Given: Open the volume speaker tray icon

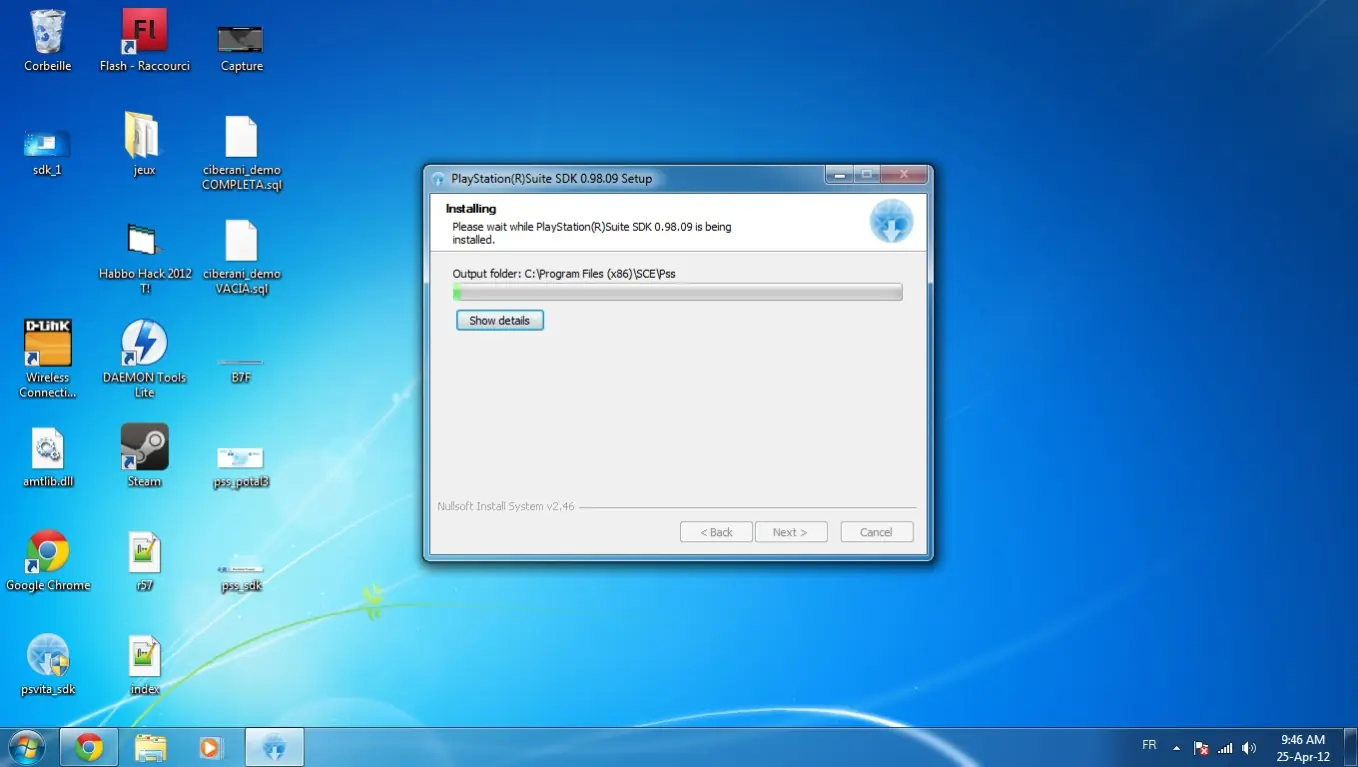Looking at the screenshot, I should pos(1249,748).
